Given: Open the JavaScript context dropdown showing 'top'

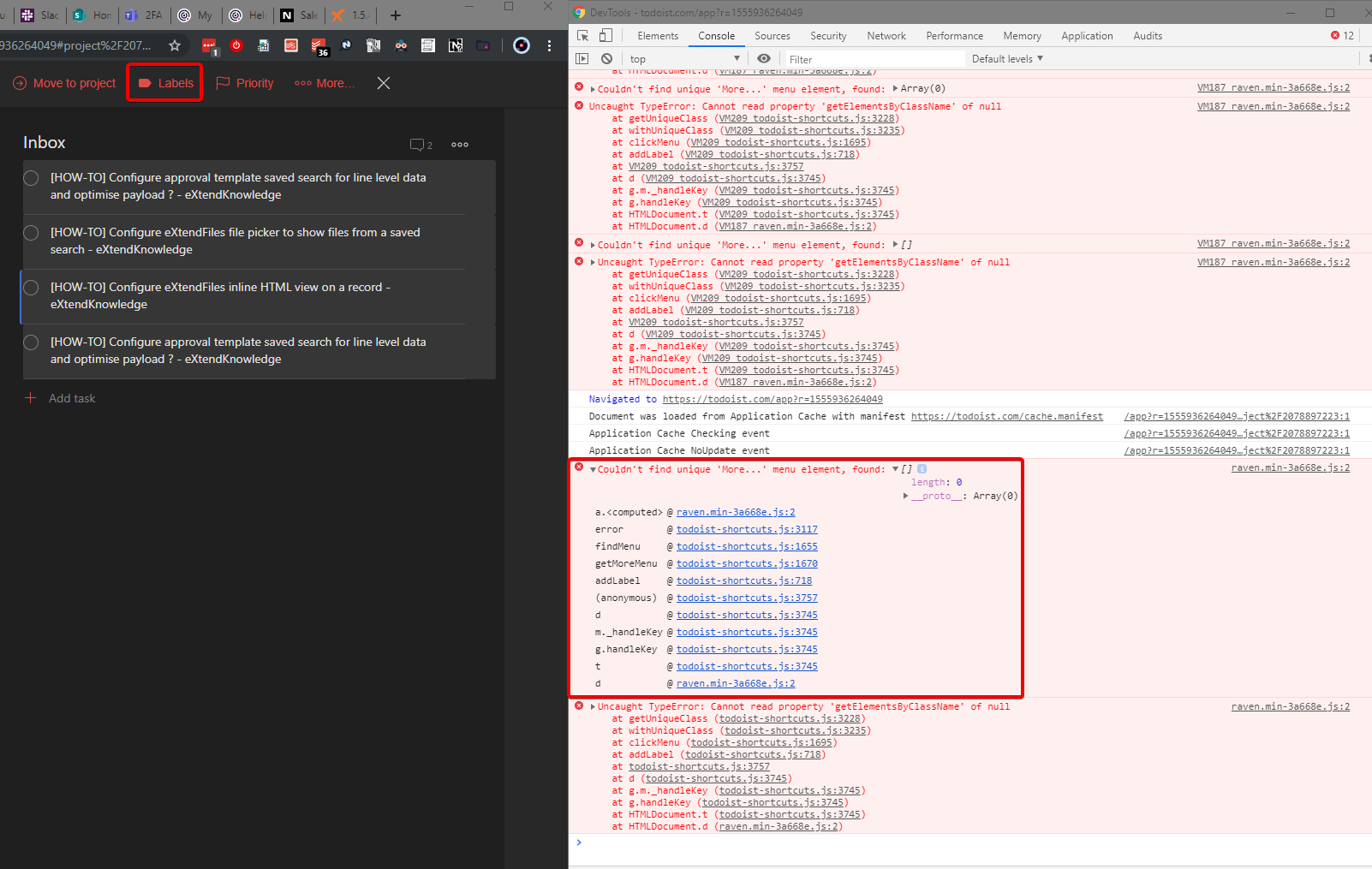Looking at the screenshot, I should [x=685, y=58].
